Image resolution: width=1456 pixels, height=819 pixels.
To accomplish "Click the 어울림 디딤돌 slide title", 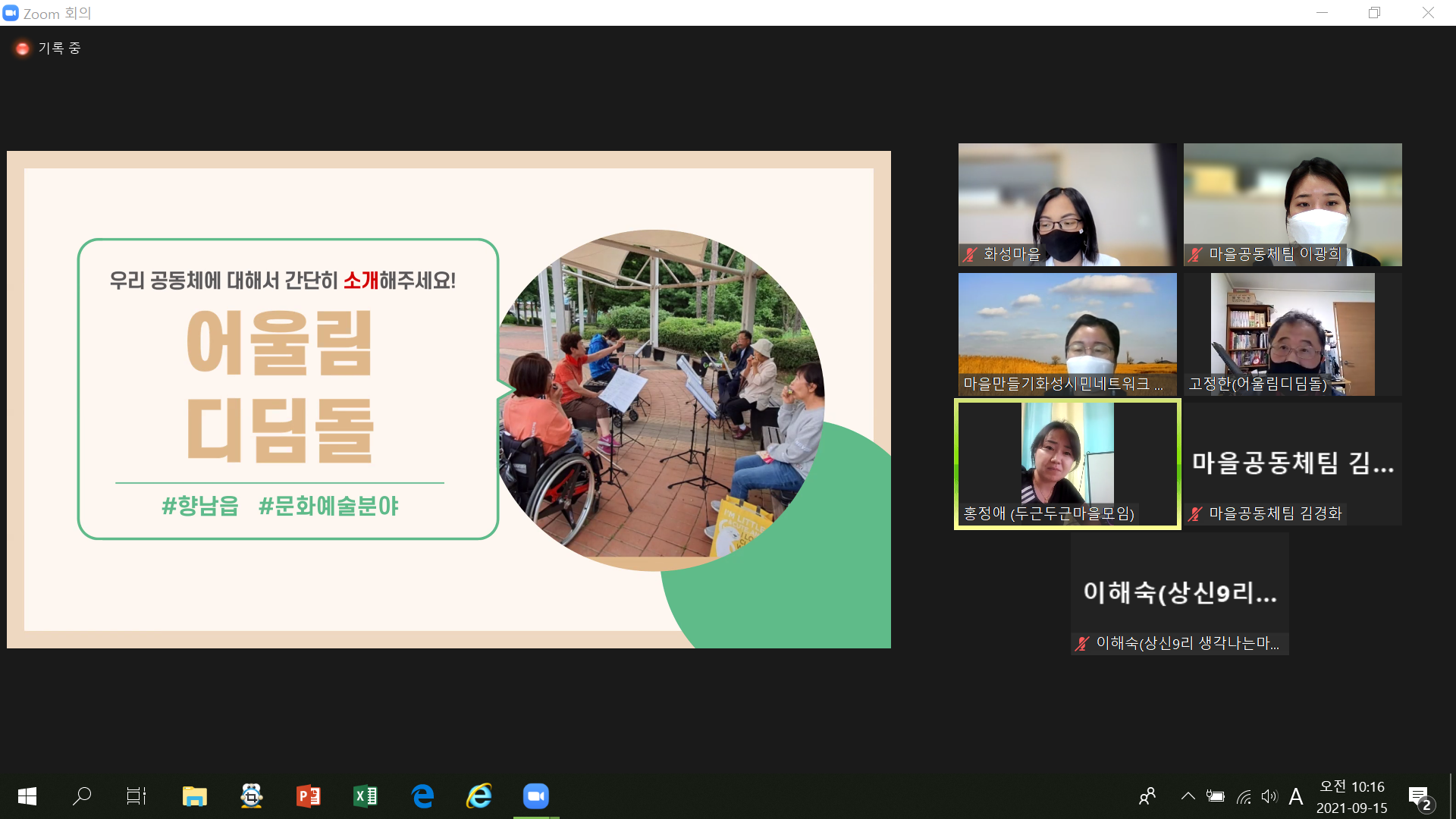I will (281, 385).
